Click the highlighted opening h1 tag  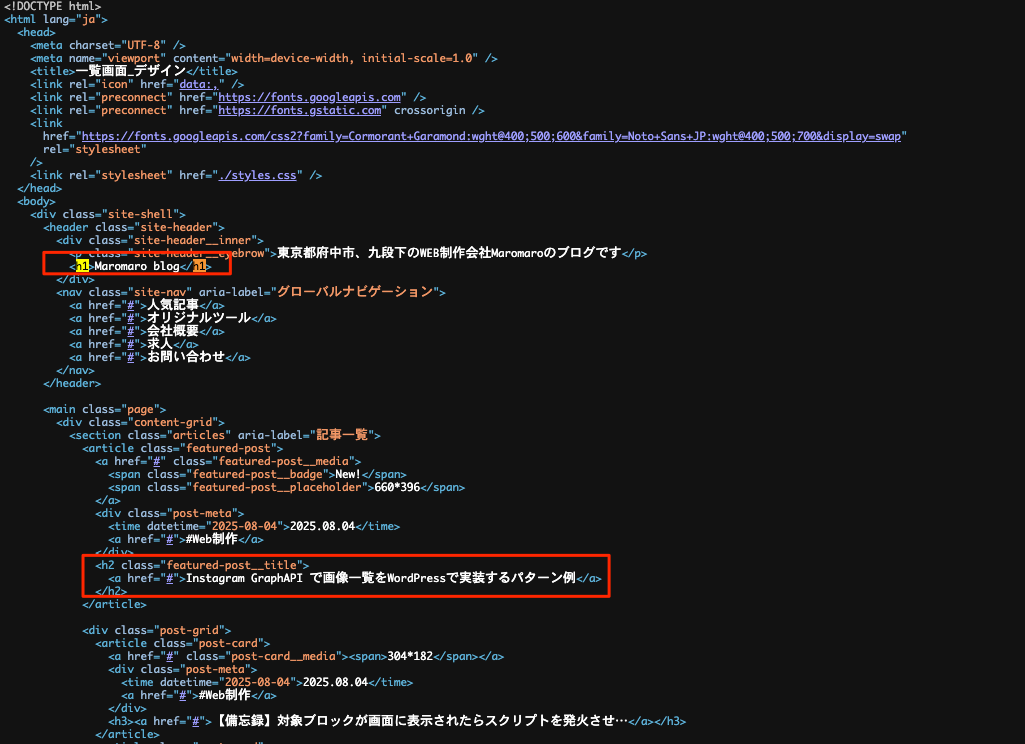(x=83, y=267)
